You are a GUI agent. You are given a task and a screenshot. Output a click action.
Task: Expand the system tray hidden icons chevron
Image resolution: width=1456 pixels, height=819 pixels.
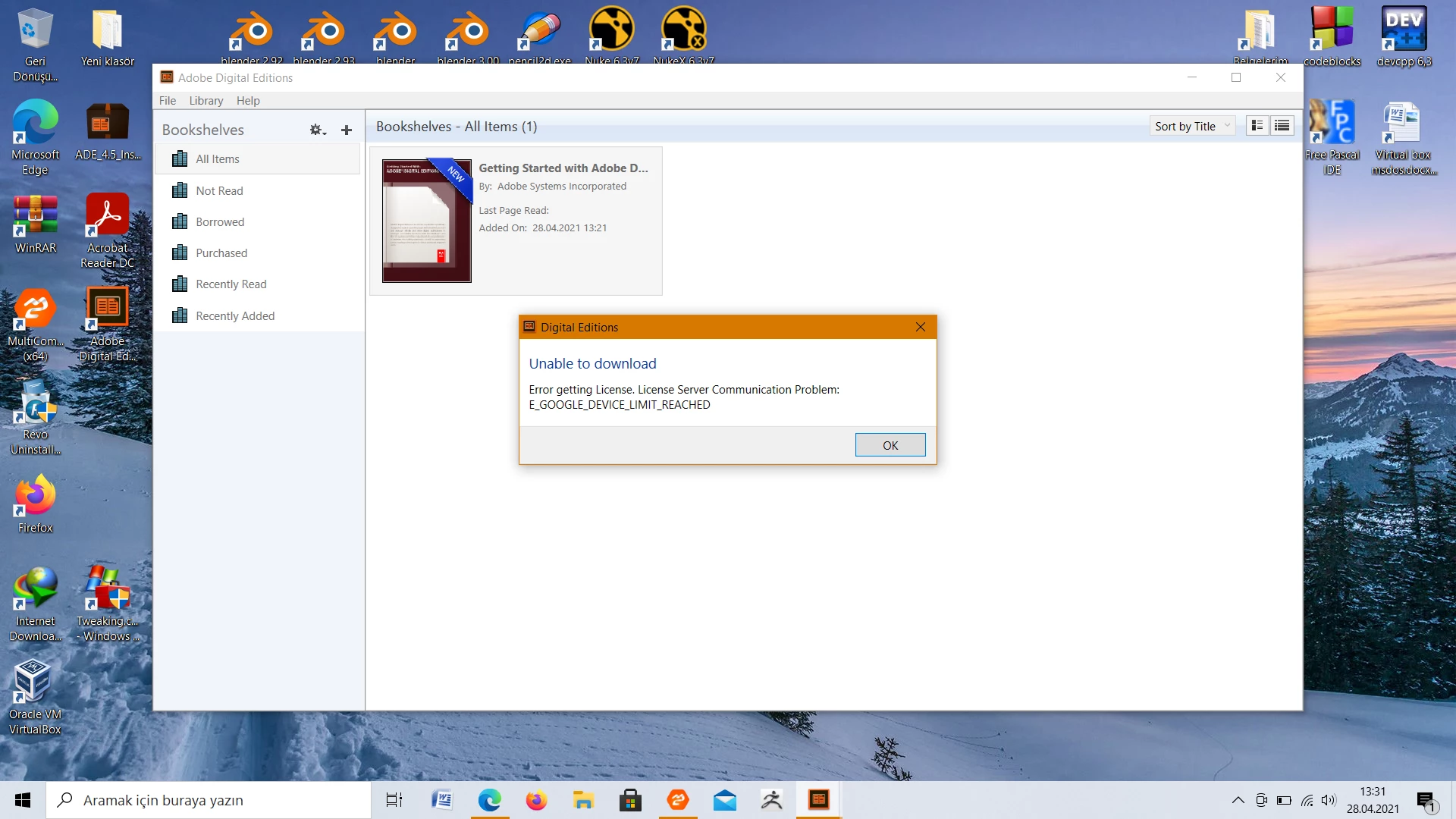point(1238,800)
